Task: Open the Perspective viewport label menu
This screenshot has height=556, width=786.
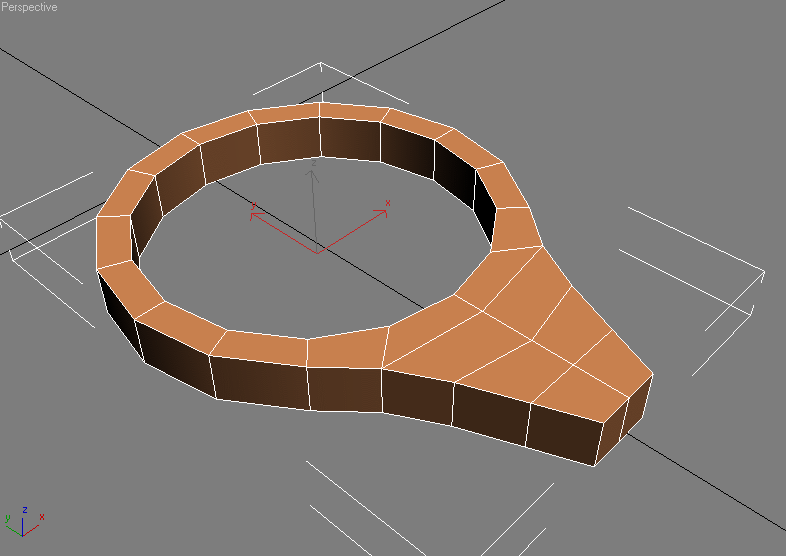Action: (29, 7)
